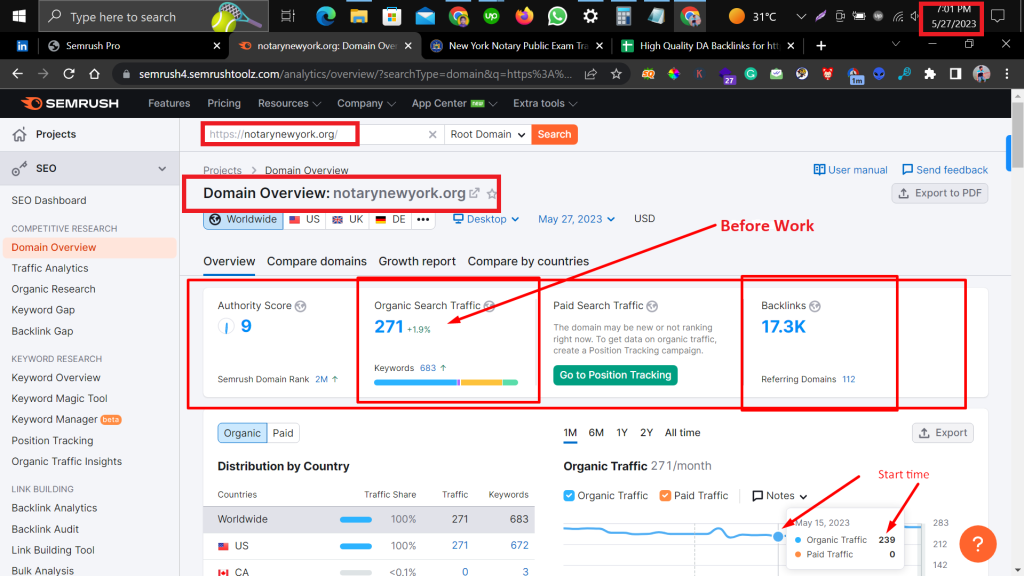Share this page from the address bar
Image resolution: width=1024 pixels, height=576 pixels.
[x=590, y=74]
